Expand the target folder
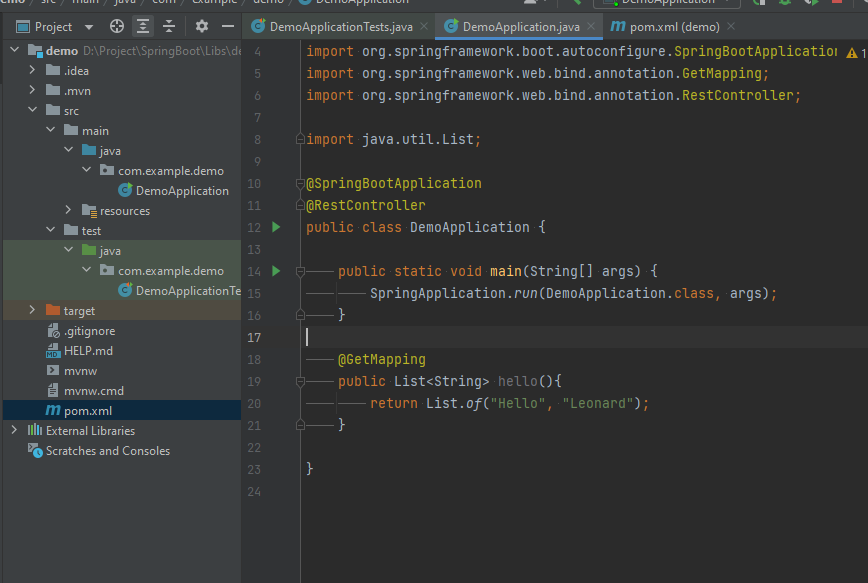 click(32, 310)
